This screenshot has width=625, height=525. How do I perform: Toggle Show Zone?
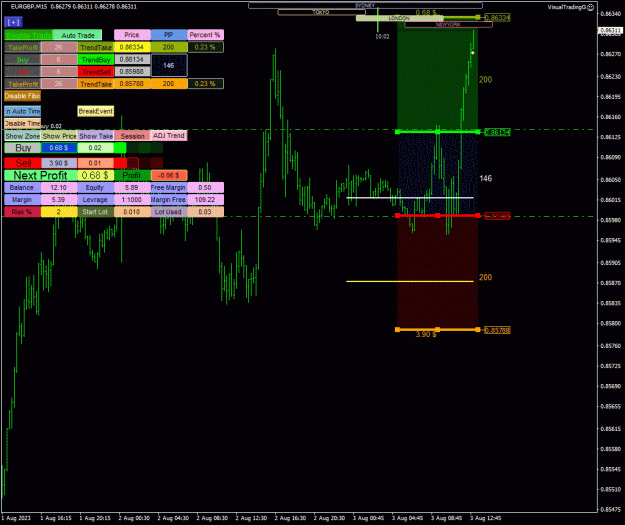[22, 136]
